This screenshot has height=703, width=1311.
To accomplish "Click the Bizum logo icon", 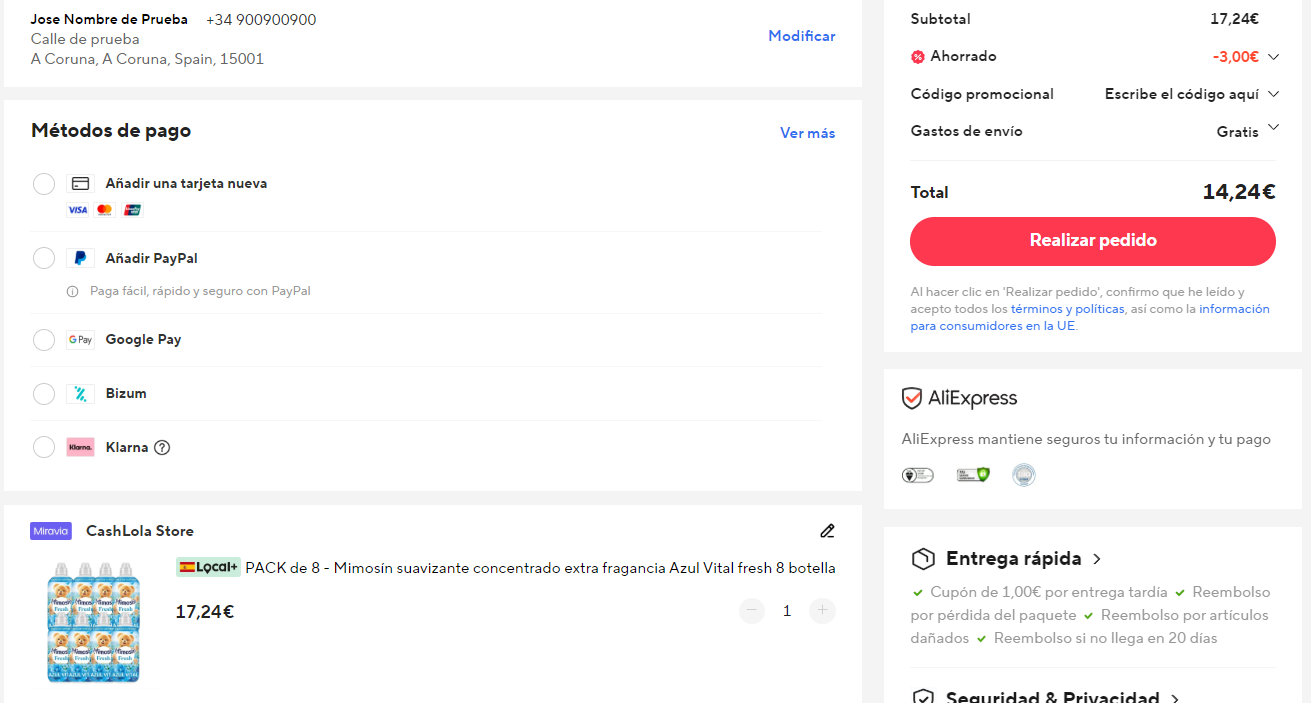I will point(81,394).
